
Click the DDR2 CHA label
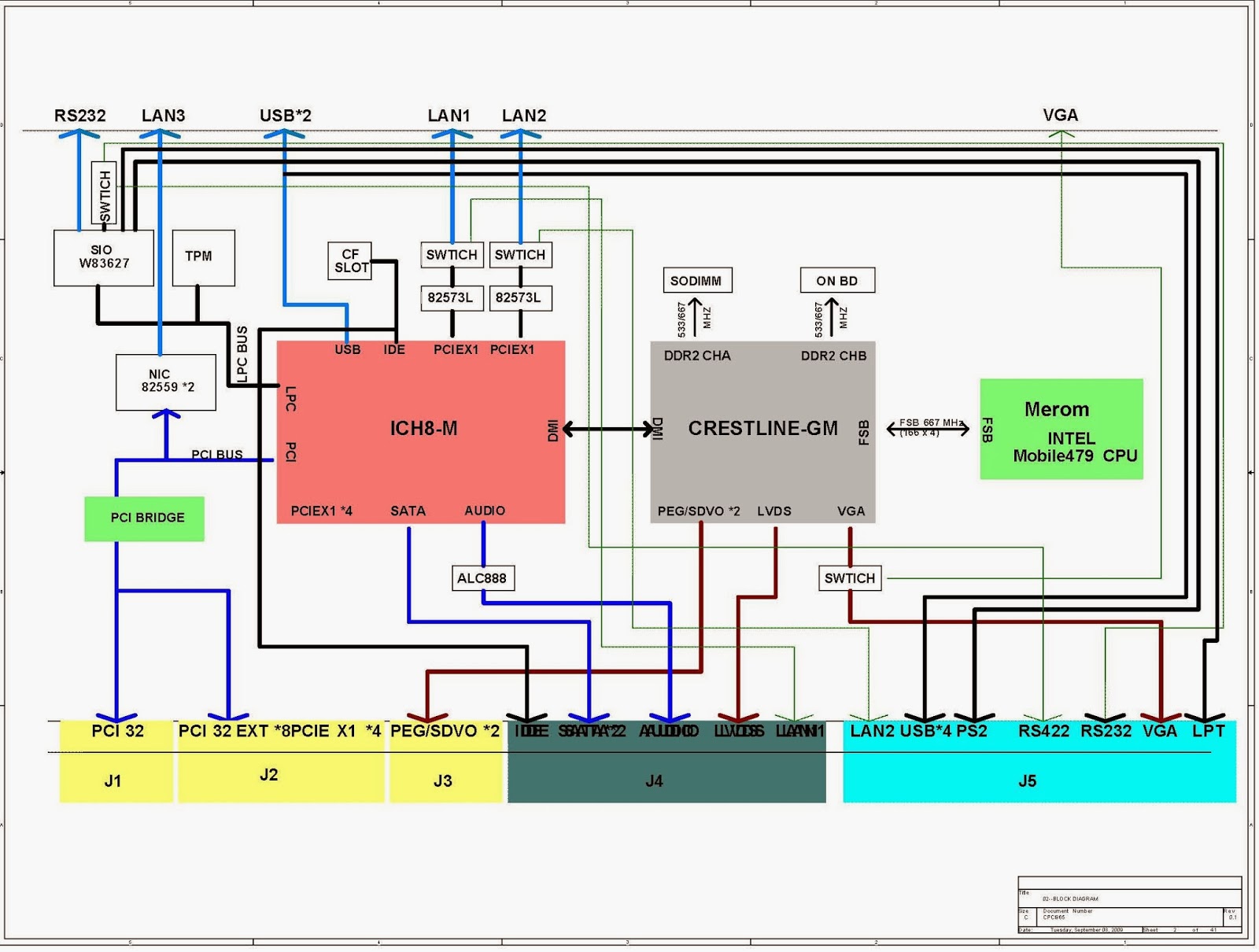[697, 356]
